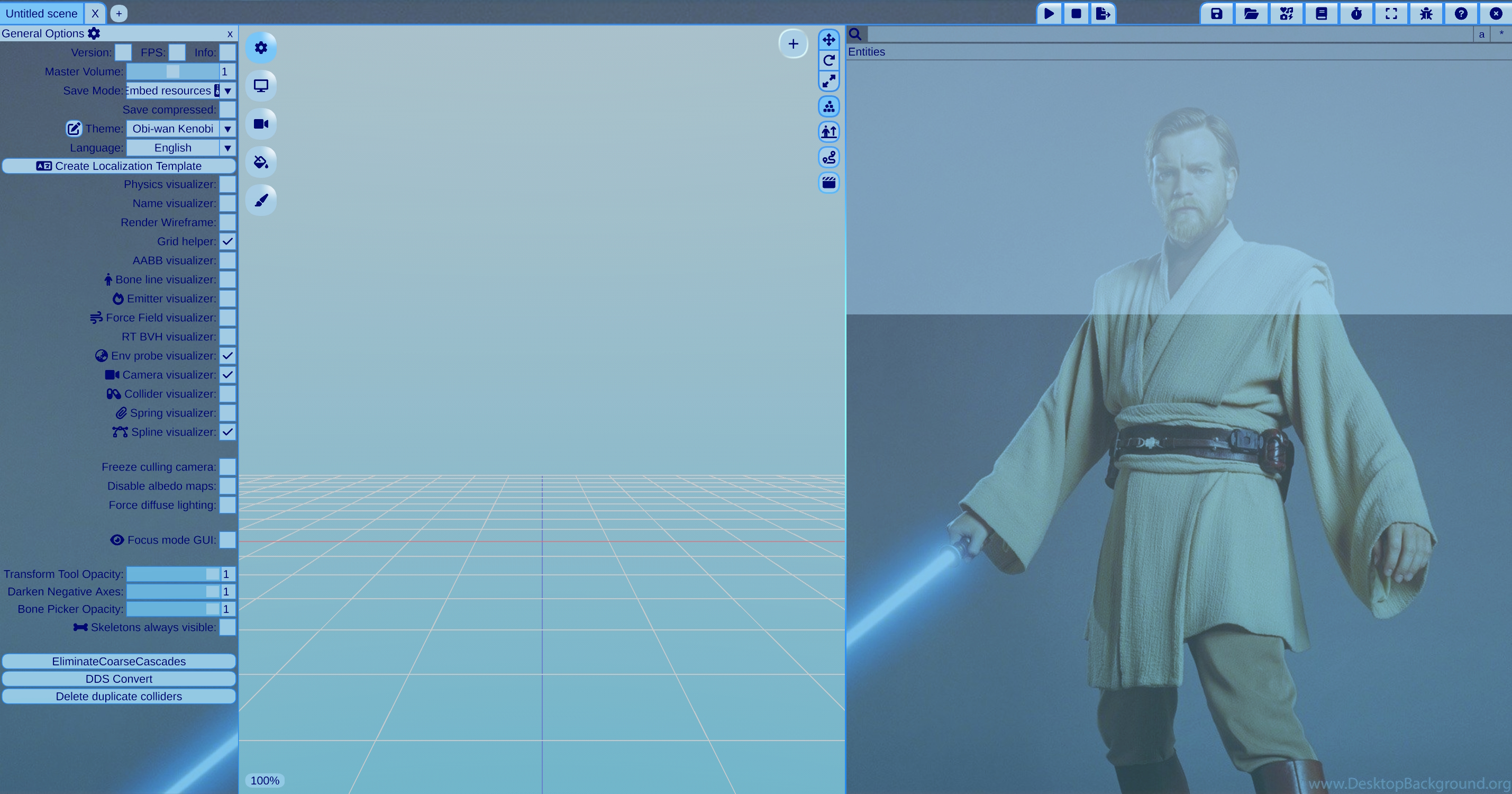Open help with the question mark icon
The image size is (1512, 794).
1461,13
